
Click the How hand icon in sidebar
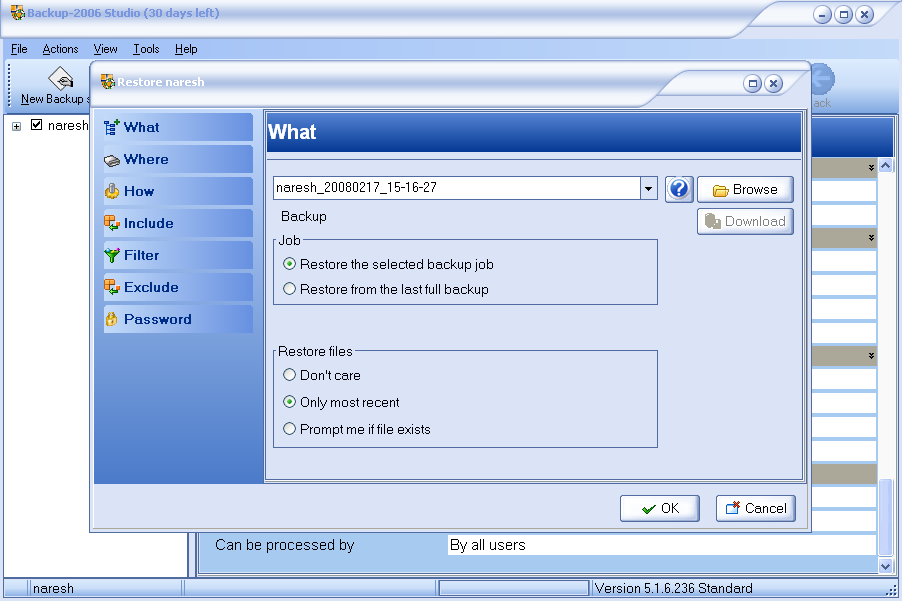112,191
